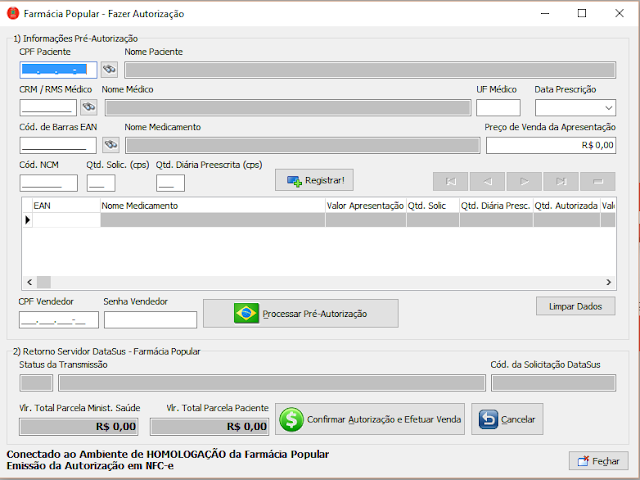Click the grid scroll left arrow
This screenshot has width=640, height=480.
point(29,282)
